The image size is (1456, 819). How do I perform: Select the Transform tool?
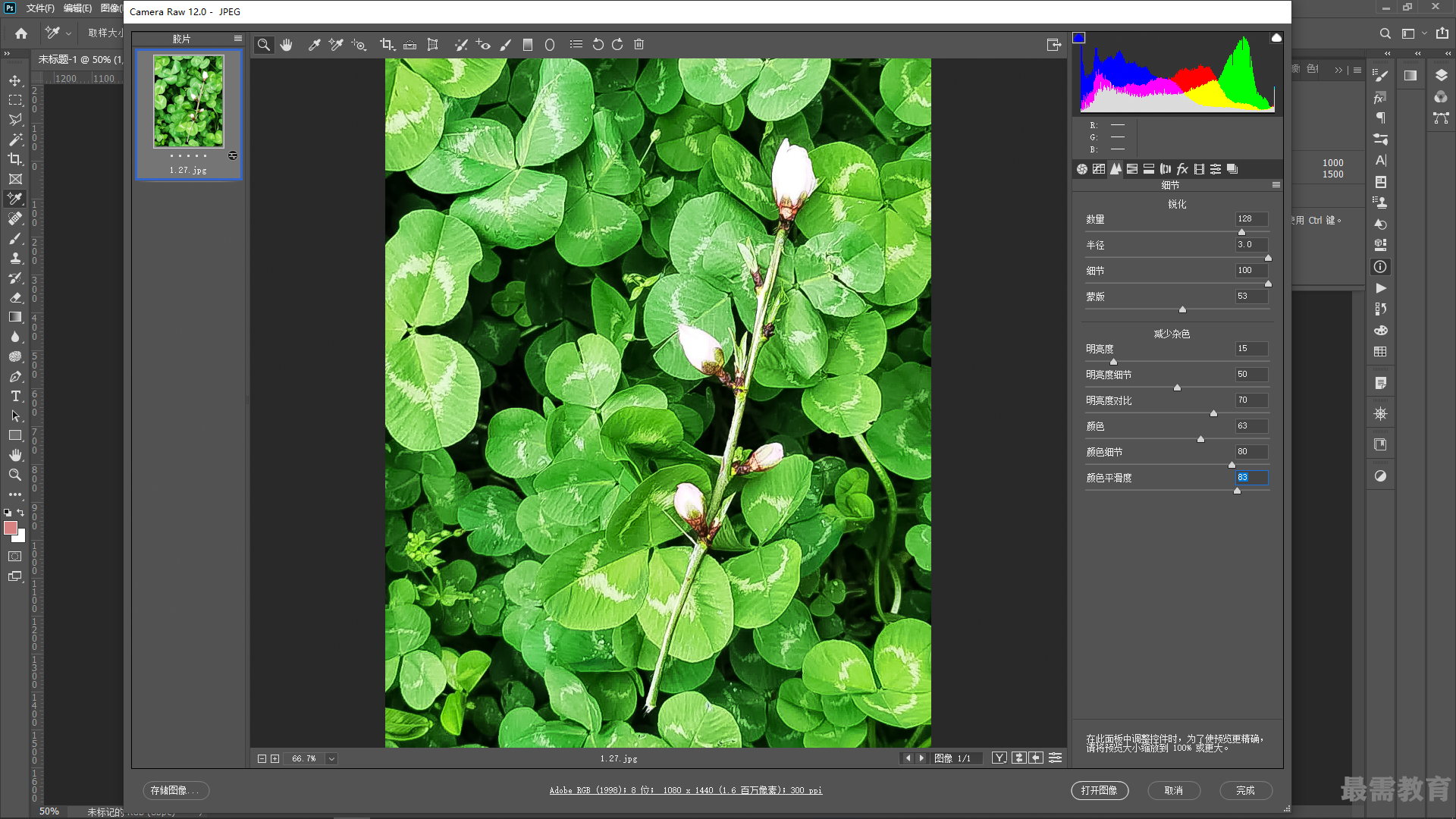coord(432,45)
